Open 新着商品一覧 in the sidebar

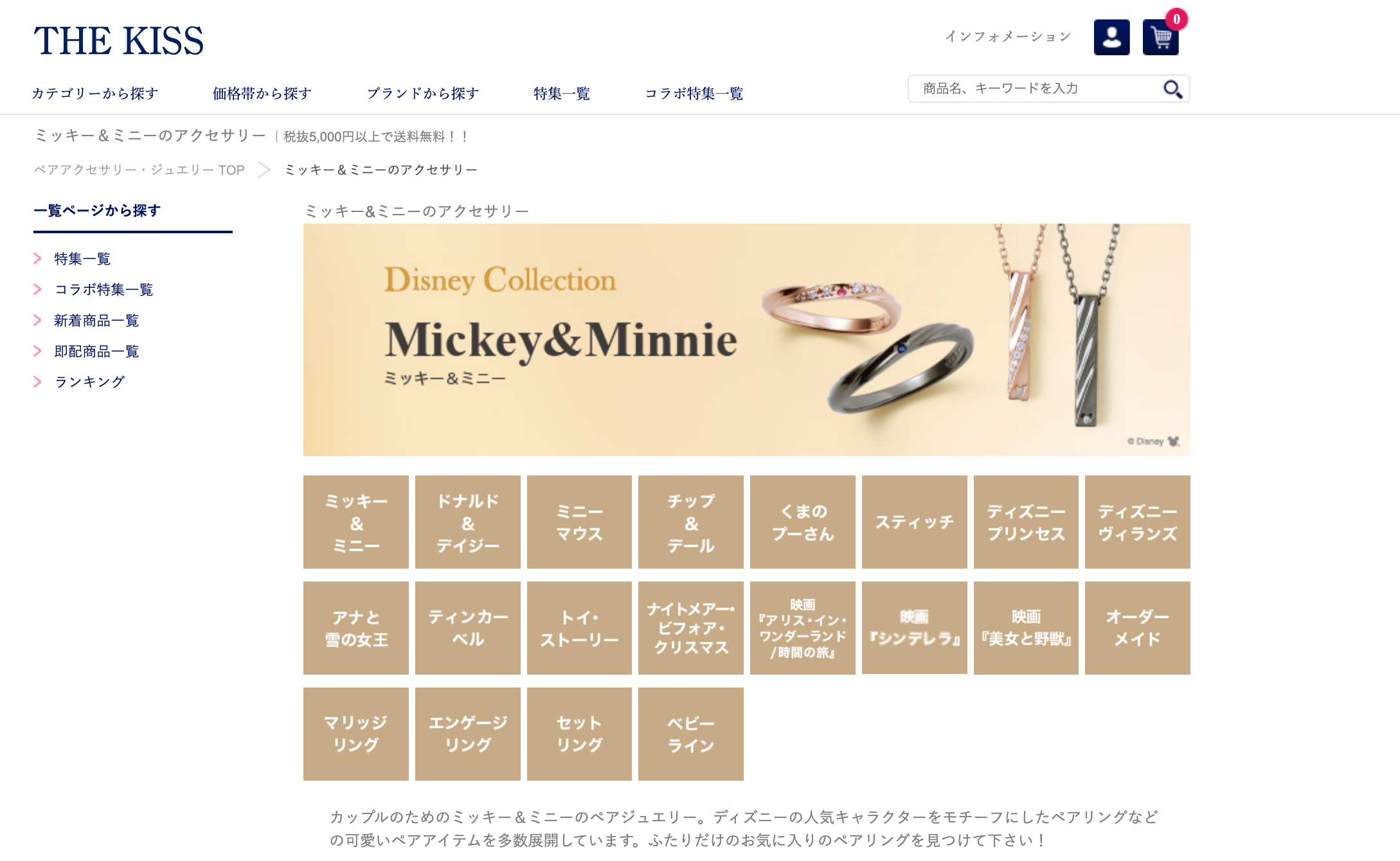96,320
